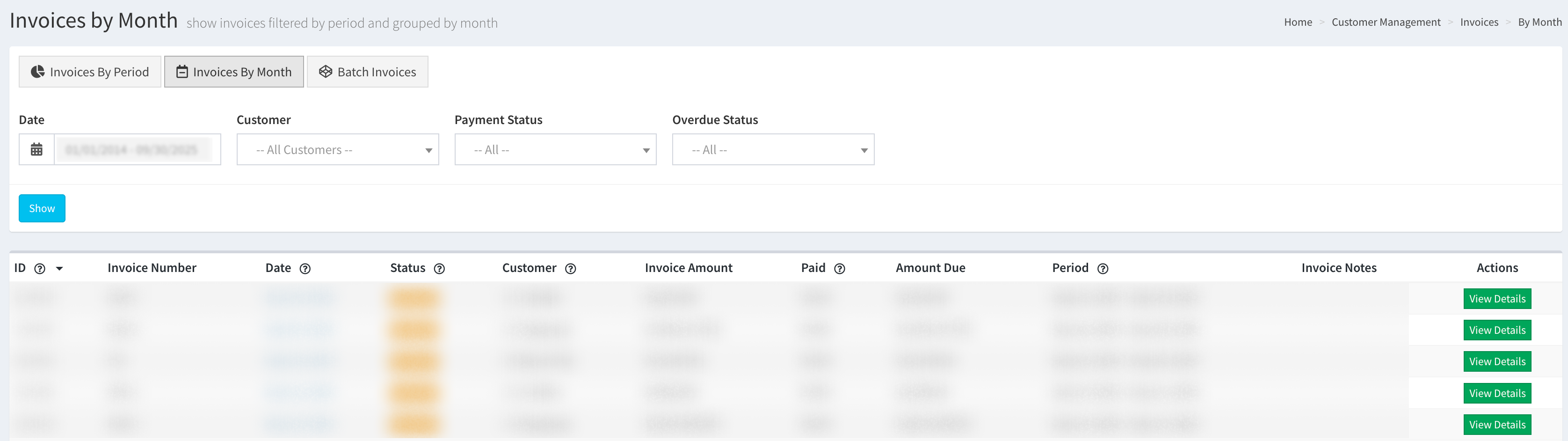1568x441 pixels.
Task: Click the Show button to filter invoices
Action: [x=41, y=208]
